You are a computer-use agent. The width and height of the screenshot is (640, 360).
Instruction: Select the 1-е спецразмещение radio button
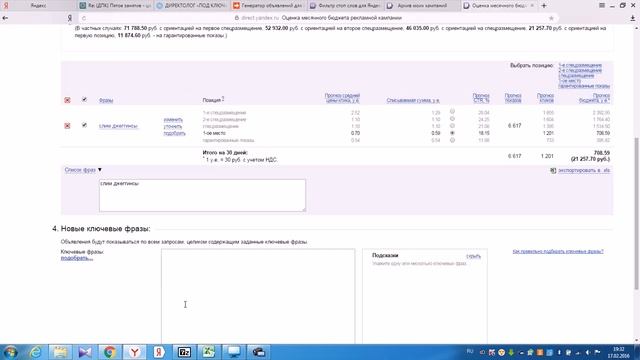pos(452,111)
